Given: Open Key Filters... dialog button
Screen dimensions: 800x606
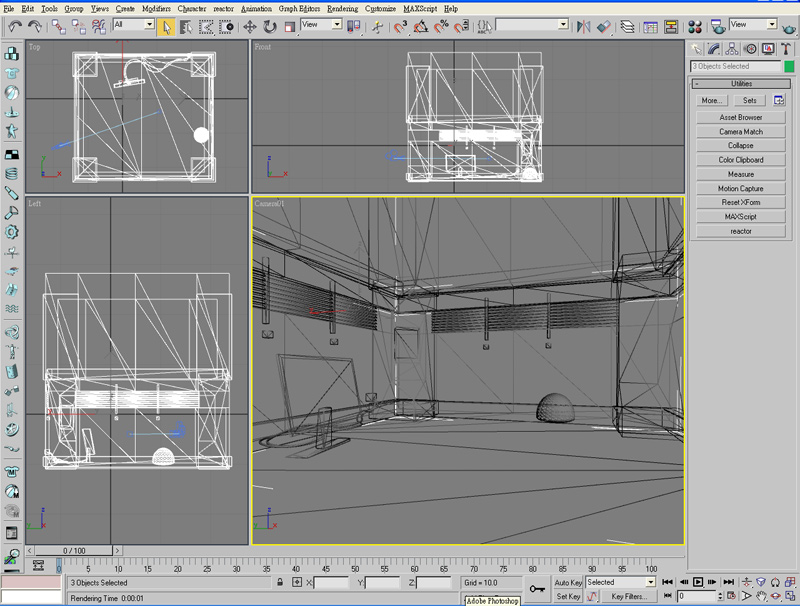Looking at the screenshot, I should tap(629, 596).
